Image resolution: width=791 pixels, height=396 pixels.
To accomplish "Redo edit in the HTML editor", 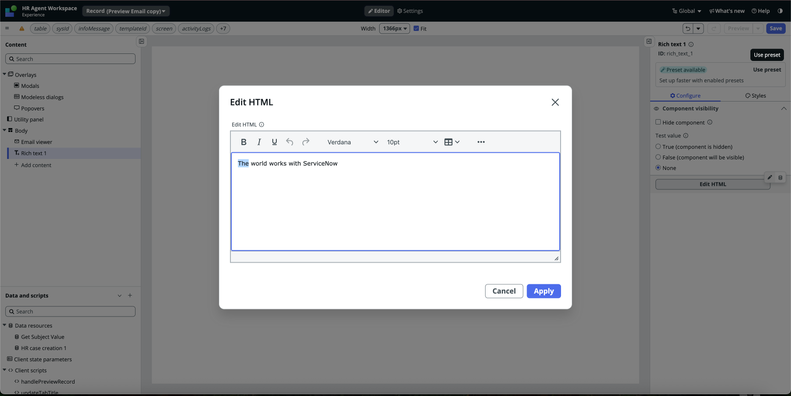I will (305, 142).
